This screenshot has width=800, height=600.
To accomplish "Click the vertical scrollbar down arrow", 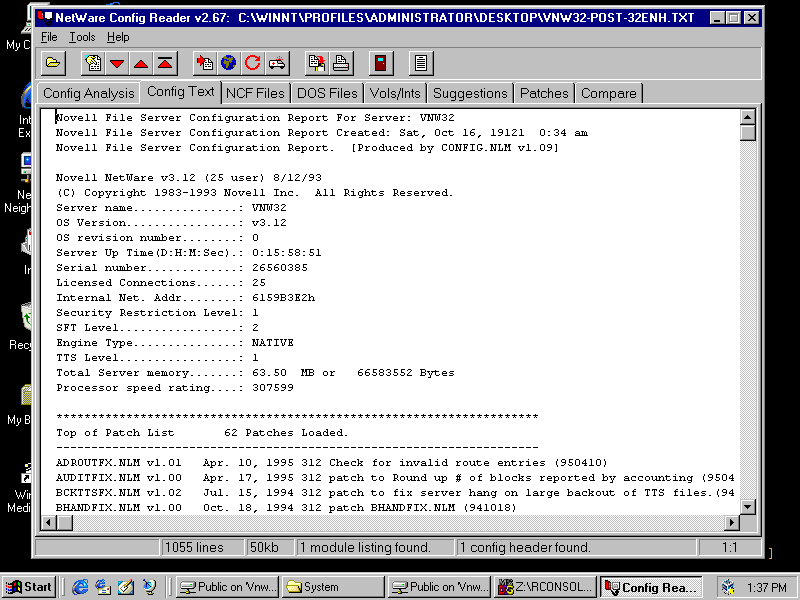I will [x=747, y=507].
